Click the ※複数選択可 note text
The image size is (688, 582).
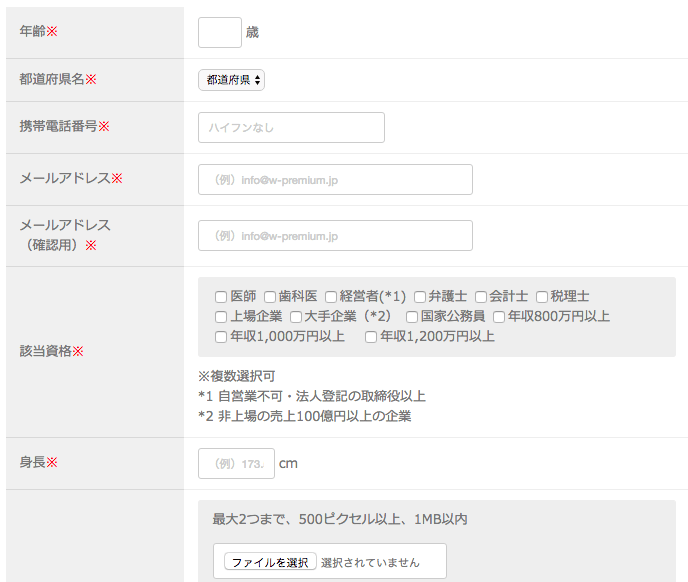tap(236, 376)
